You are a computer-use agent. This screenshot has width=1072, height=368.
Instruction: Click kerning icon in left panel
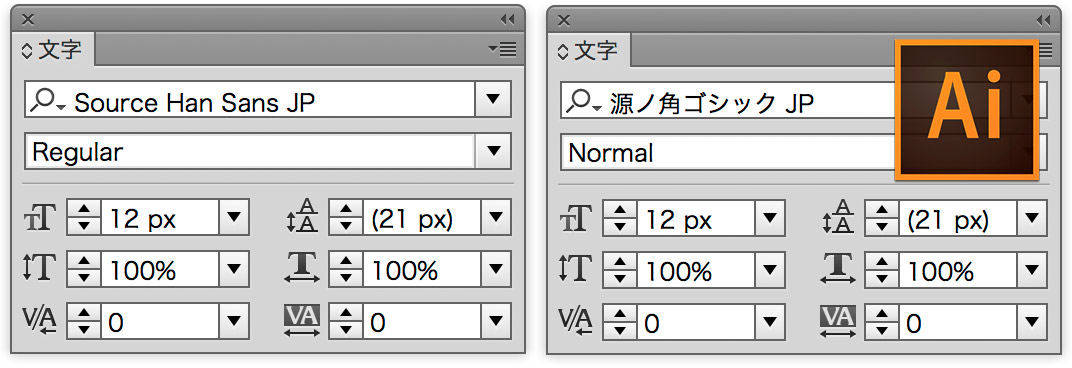tap(40, 320)
